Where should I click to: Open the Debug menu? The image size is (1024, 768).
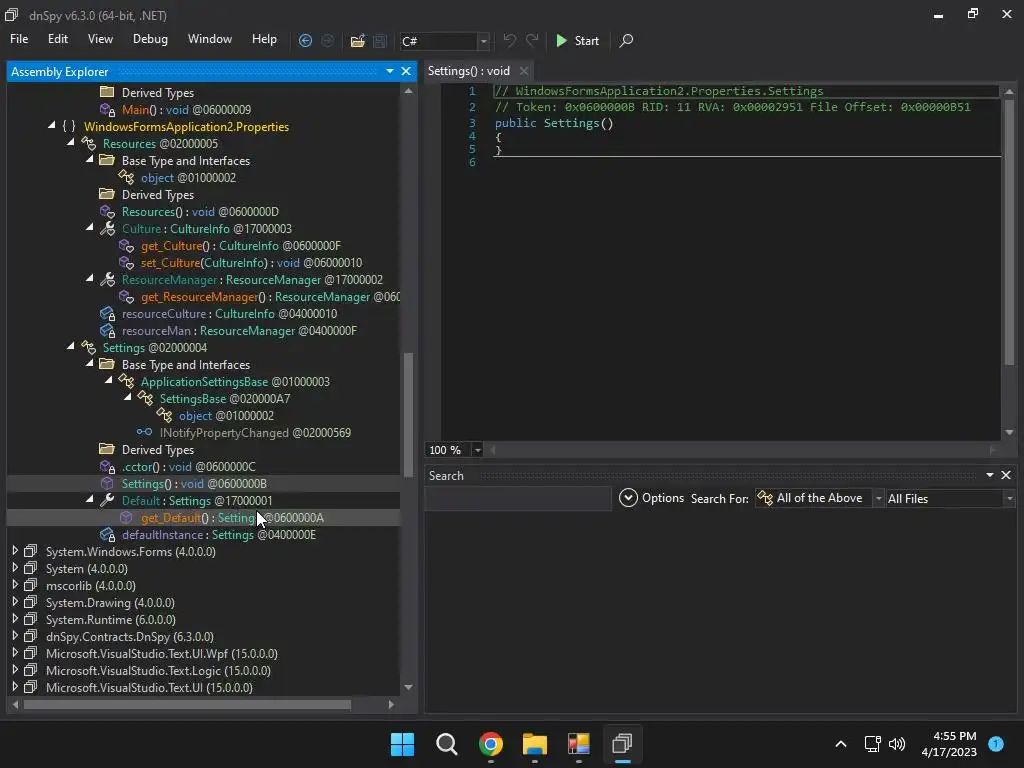tap(150, 39)
